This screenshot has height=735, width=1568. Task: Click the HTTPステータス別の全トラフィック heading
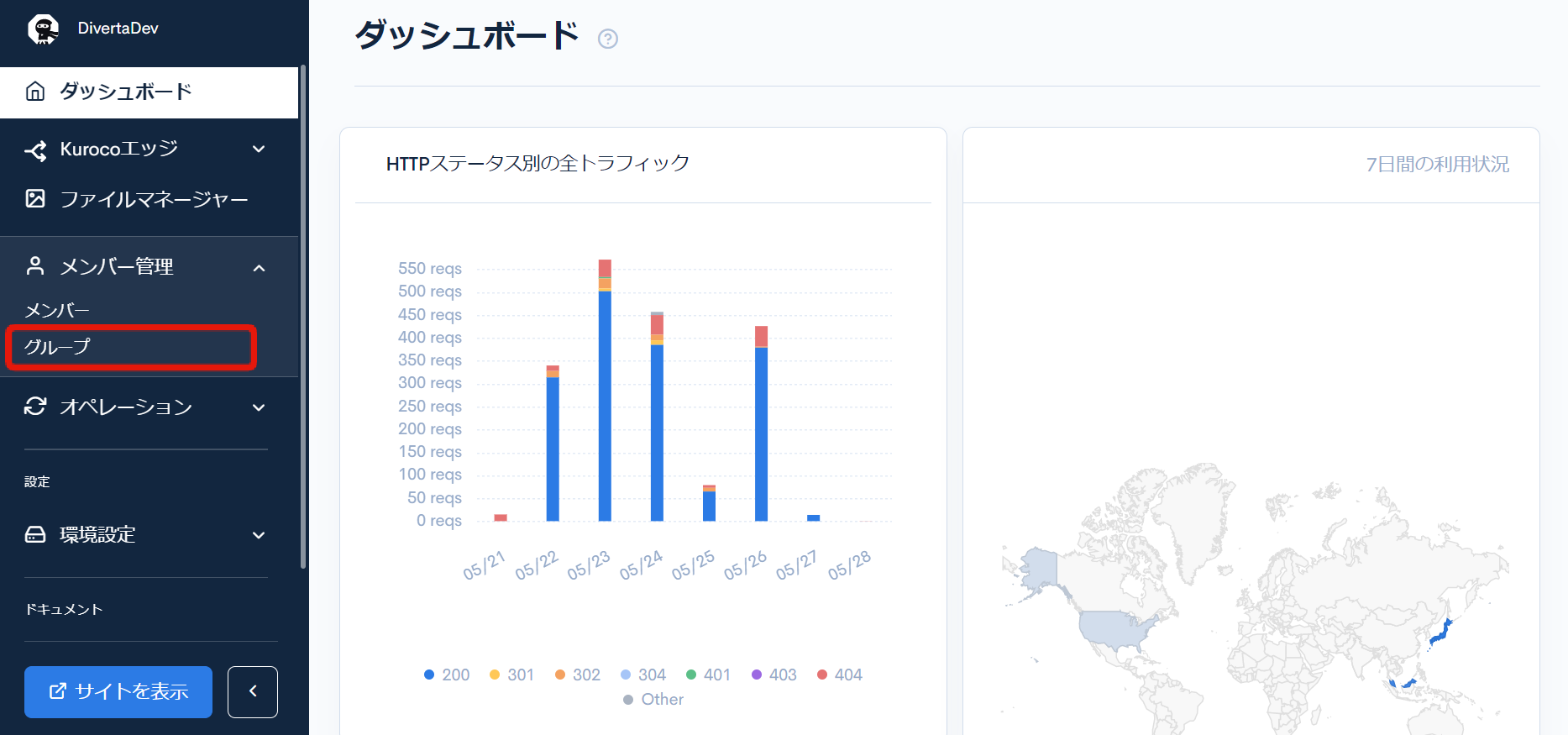point(538,163)
